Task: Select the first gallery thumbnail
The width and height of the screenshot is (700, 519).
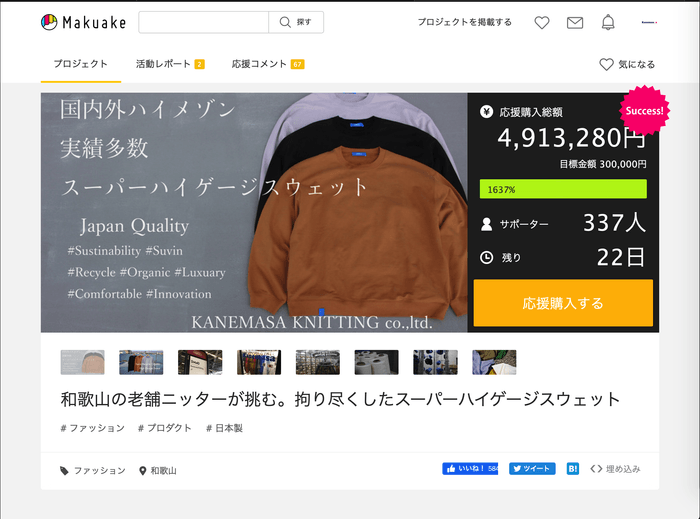Action: (82, 362)
